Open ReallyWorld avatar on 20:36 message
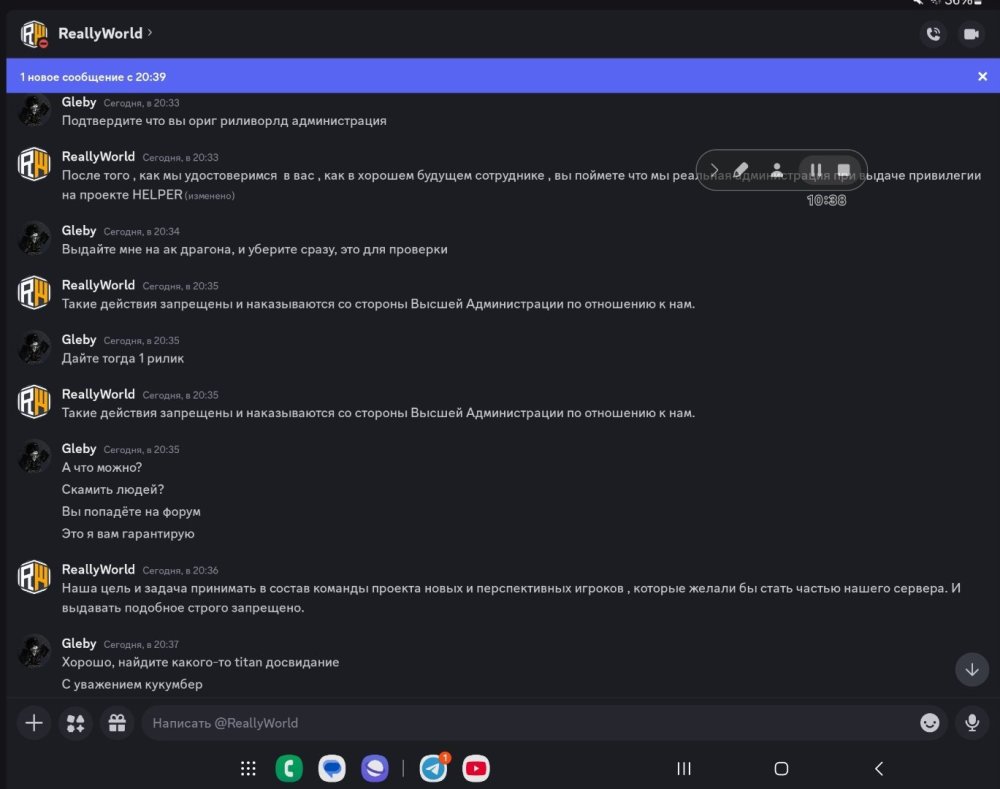The image size is (1000, 789). (x=34, y=577)
